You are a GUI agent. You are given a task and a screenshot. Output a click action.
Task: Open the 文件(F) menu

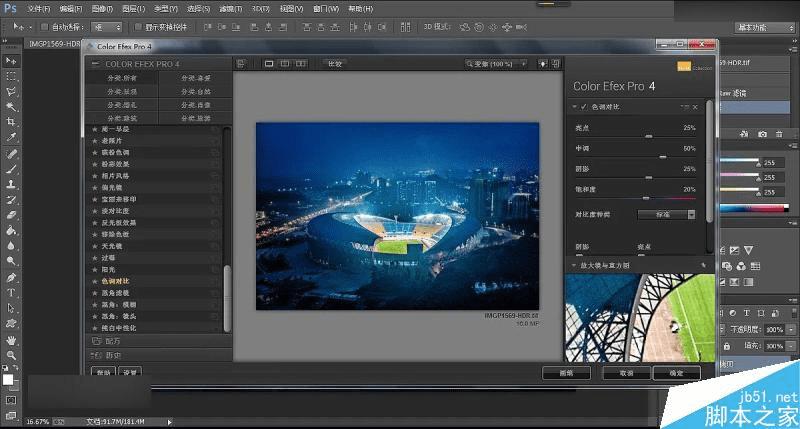click(38, 9)
